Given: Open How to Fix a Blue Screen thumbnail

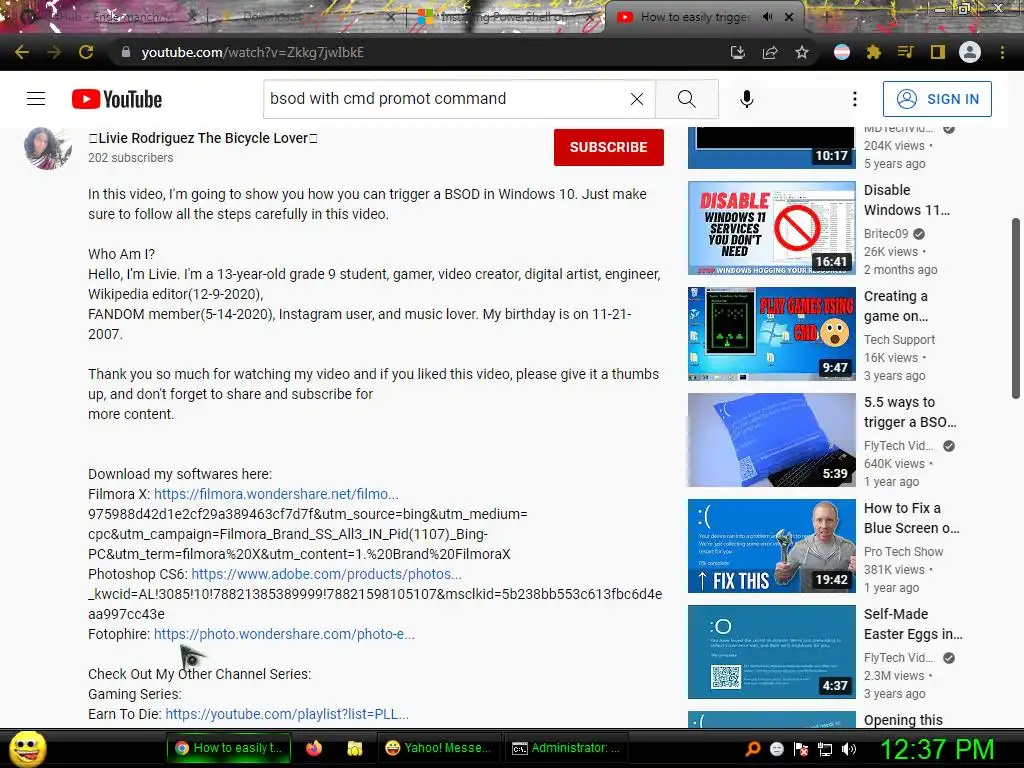Looking at the screenshot, I should 772,546.
